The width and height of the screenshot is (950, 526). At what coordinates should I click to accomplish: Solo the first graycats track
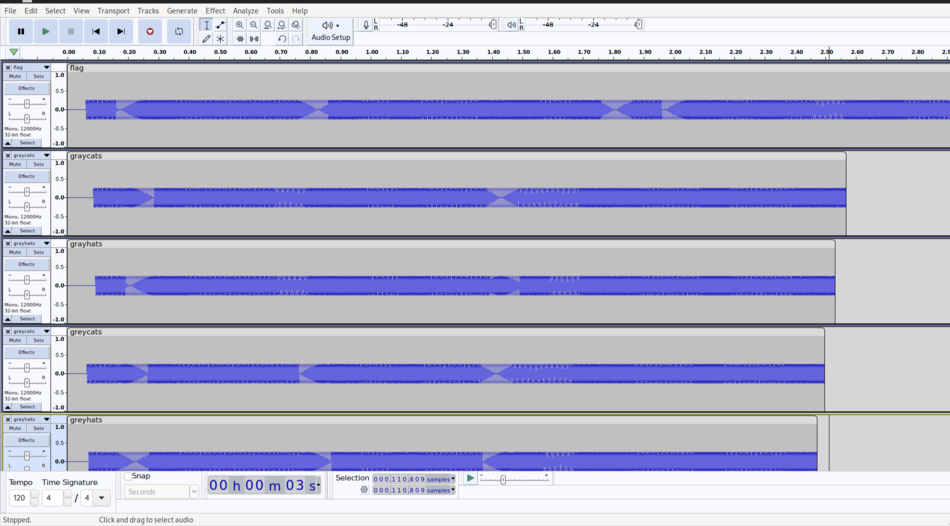(38, 164)
